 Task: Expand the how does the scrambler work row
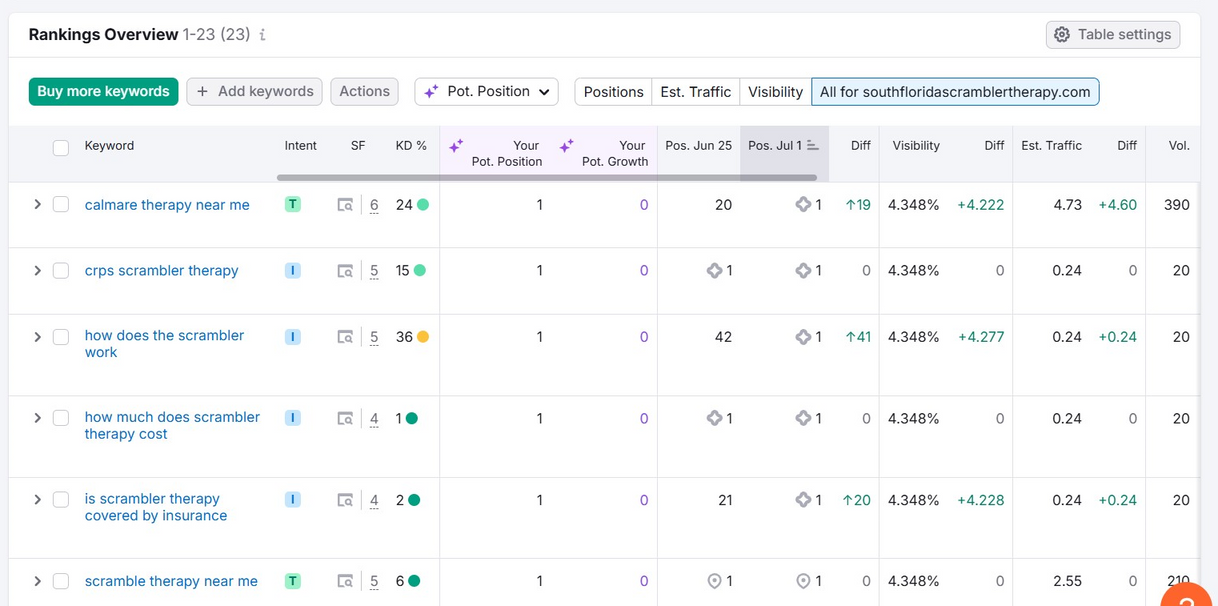37,337
